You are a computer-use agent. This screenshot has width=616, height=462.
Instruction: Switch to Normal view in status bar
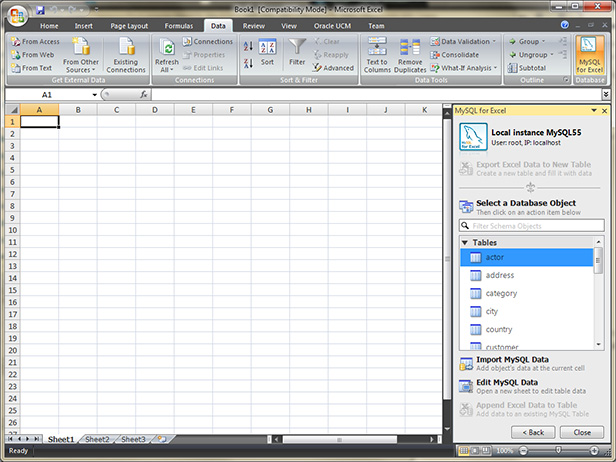(x=464, y=451)
